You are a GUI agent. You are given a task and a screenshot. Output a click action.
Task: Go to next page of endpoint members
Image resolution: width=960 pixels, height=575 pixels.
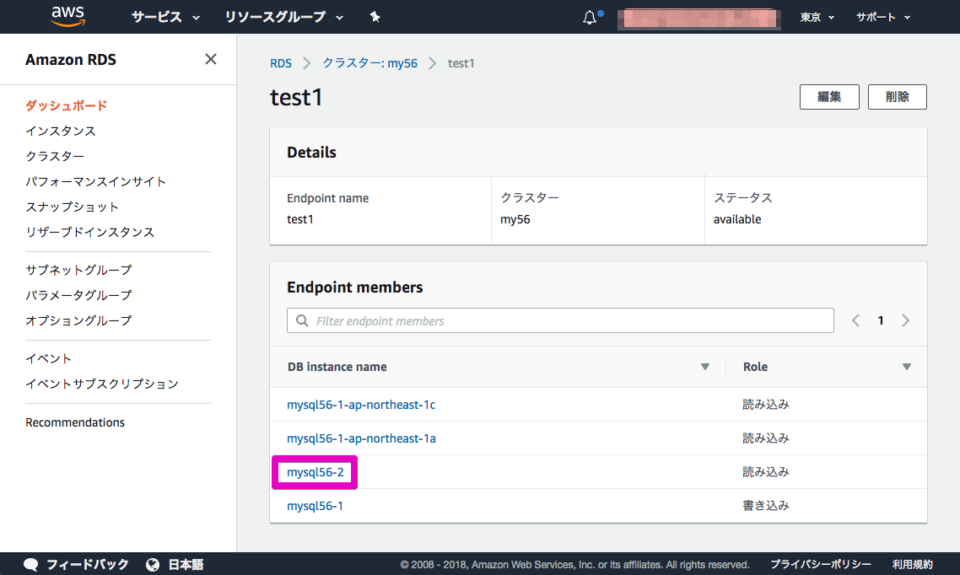[x=906, y=320]
